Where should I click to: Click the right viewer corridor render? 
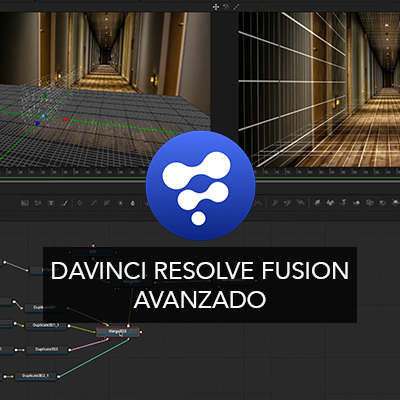click(319, 89)
